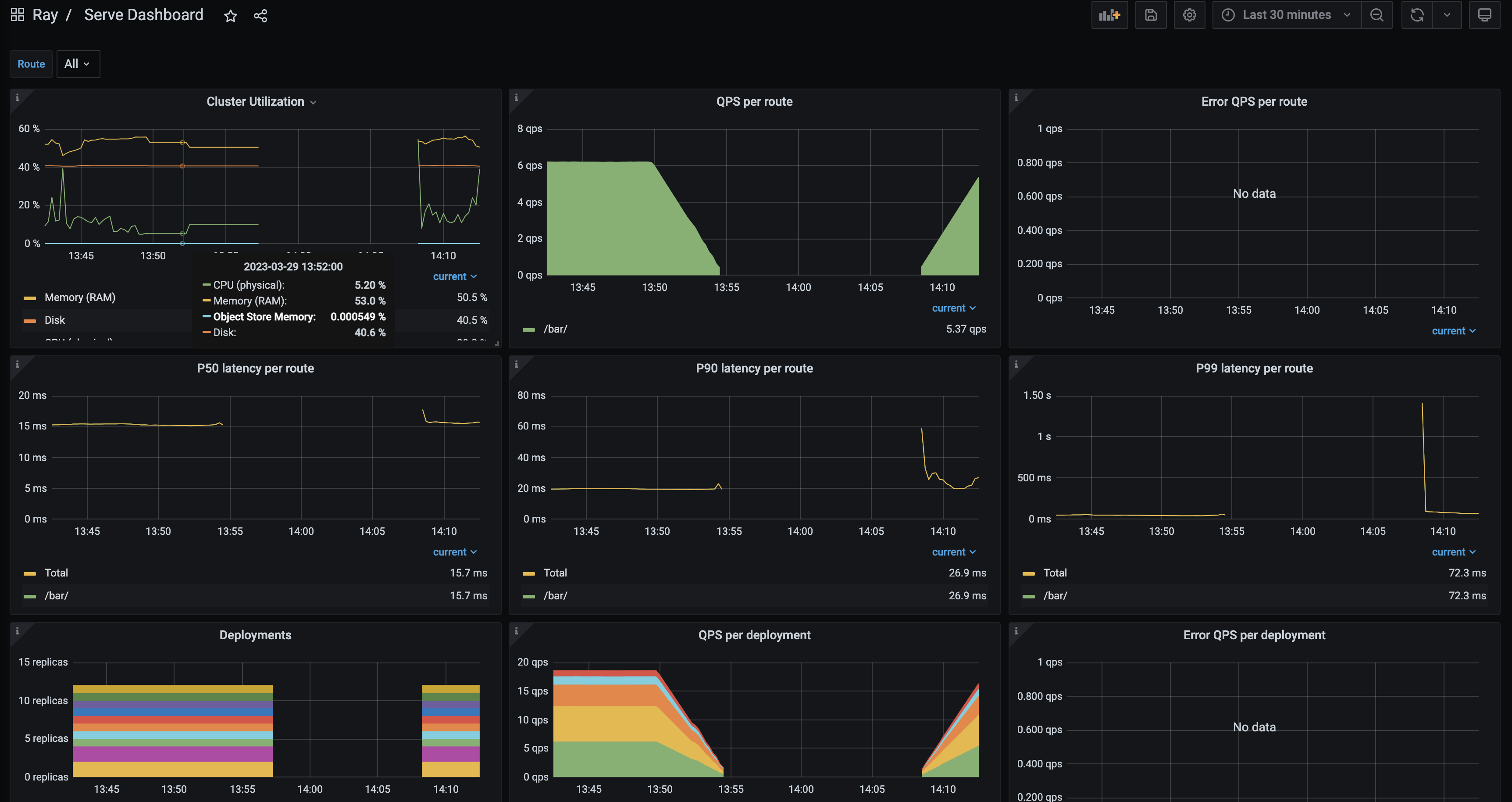1512x802 pixels.
Task: Click the dashboards grid icon beside Ray
Action: pyautogui.click(x=17, y=14)
